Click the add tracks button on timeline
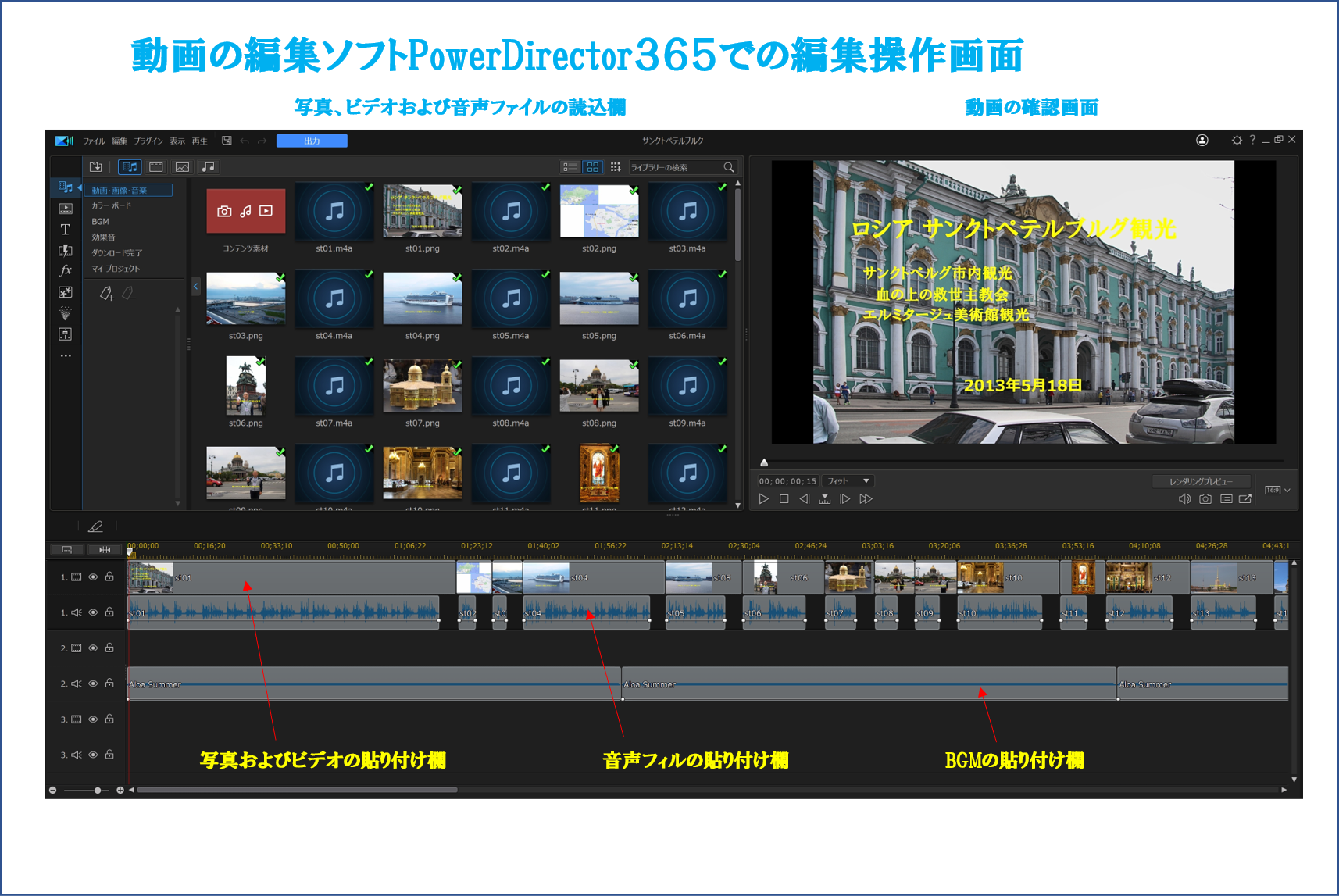Image resolution: width=1339 pixels, height=896 pixels. click(67, 550)
